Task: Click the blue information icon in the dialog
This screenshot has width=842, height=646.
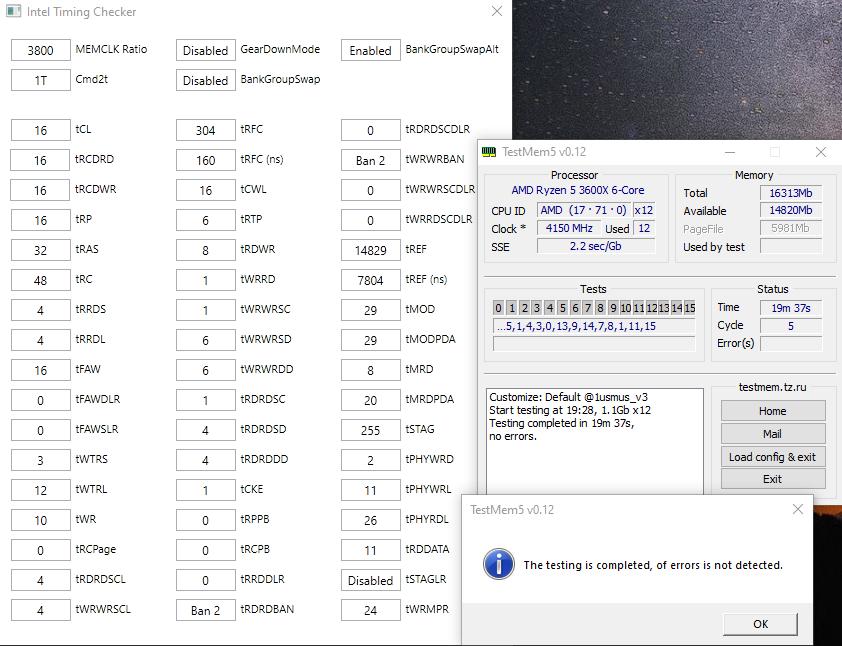Action: click(499, 564)
